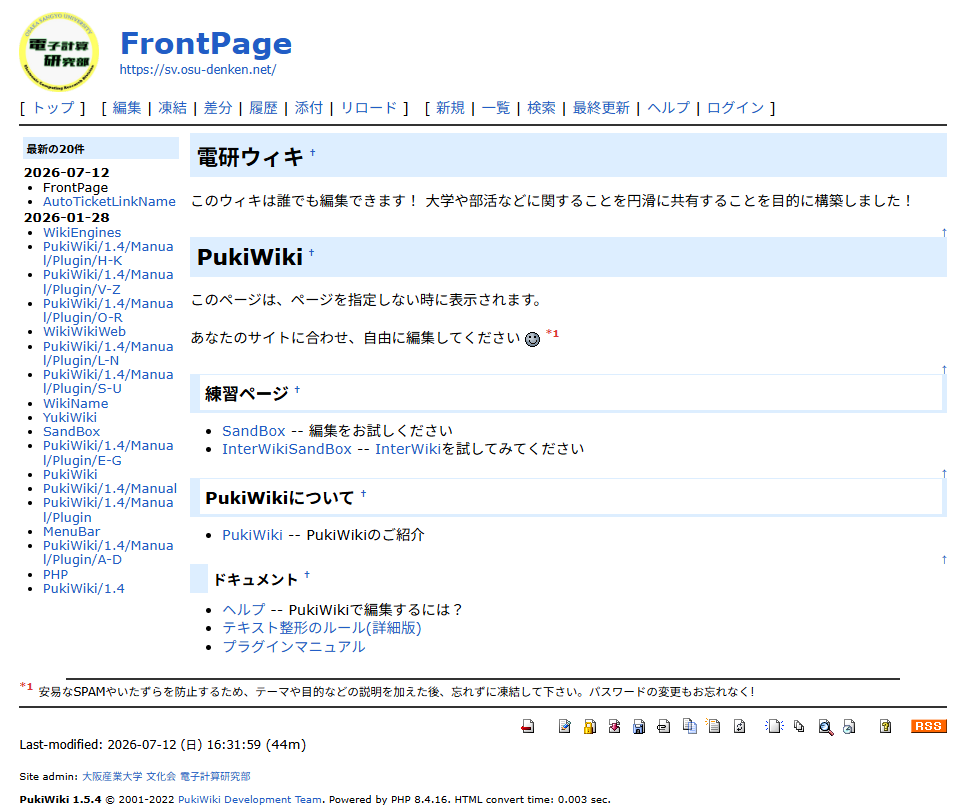The height and width of the screenshot is (805, 962).
Task: Click the new page icon with blue sparkles
Action: [774, 726]
